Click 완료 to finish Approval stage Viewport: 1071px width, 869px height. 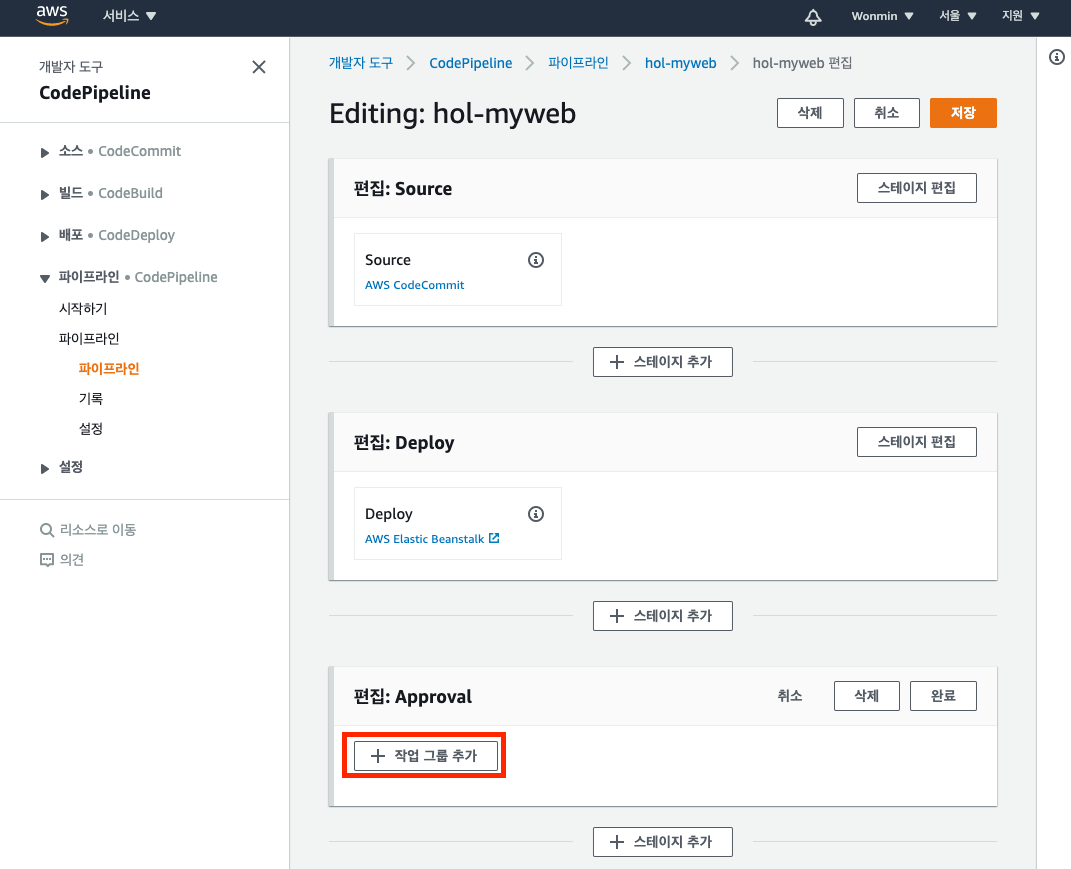pyautogui.click(x=943, y=695)
